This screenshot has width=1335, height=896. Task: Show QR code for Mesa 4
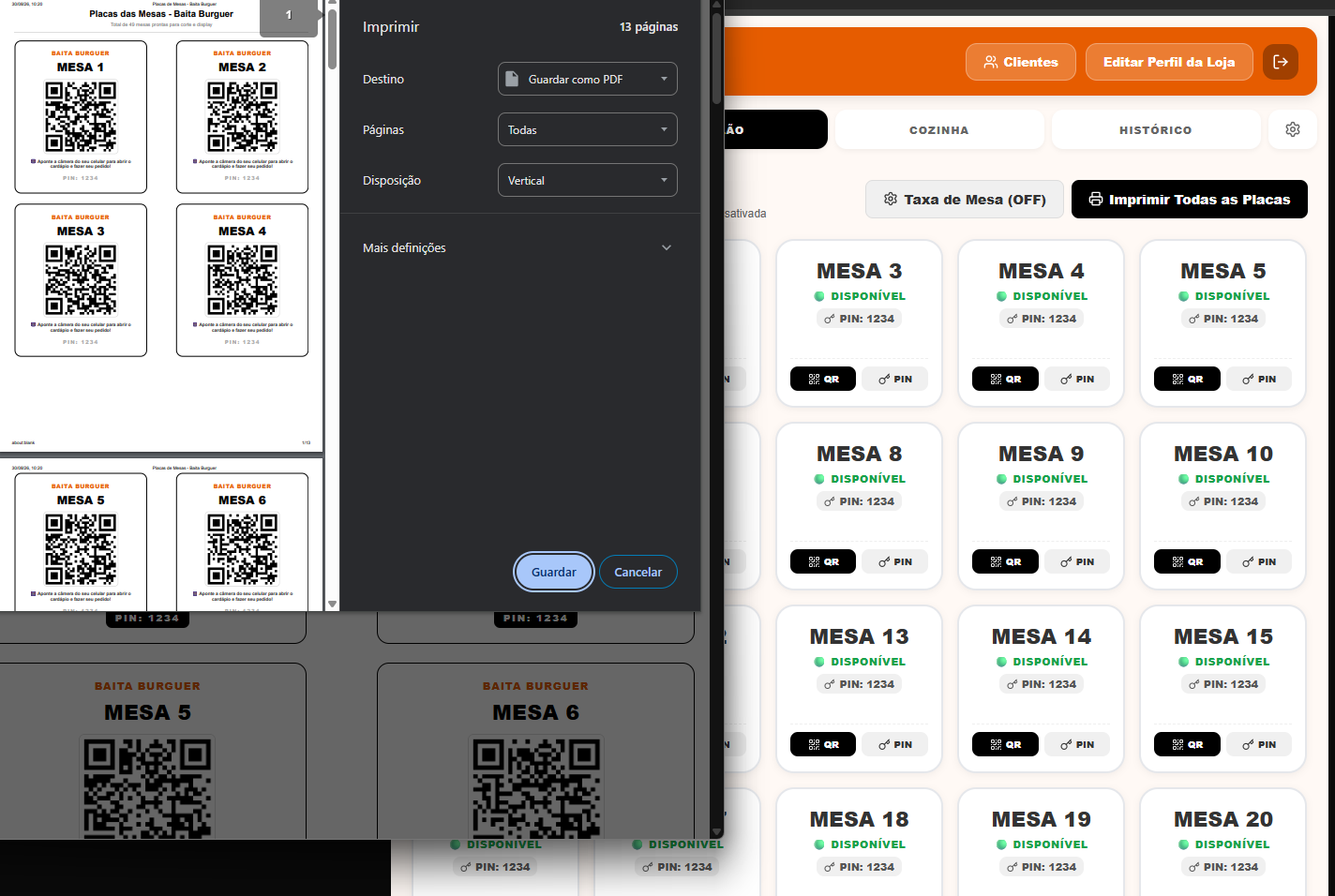(x=1005, y=379)
